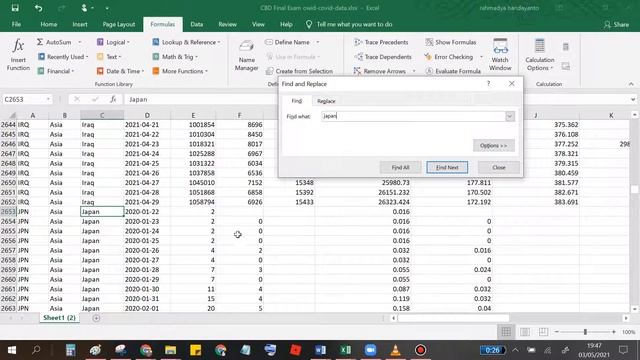640x360 pixels.
Task: Open Recently Used functions
Action: point(62,57)
